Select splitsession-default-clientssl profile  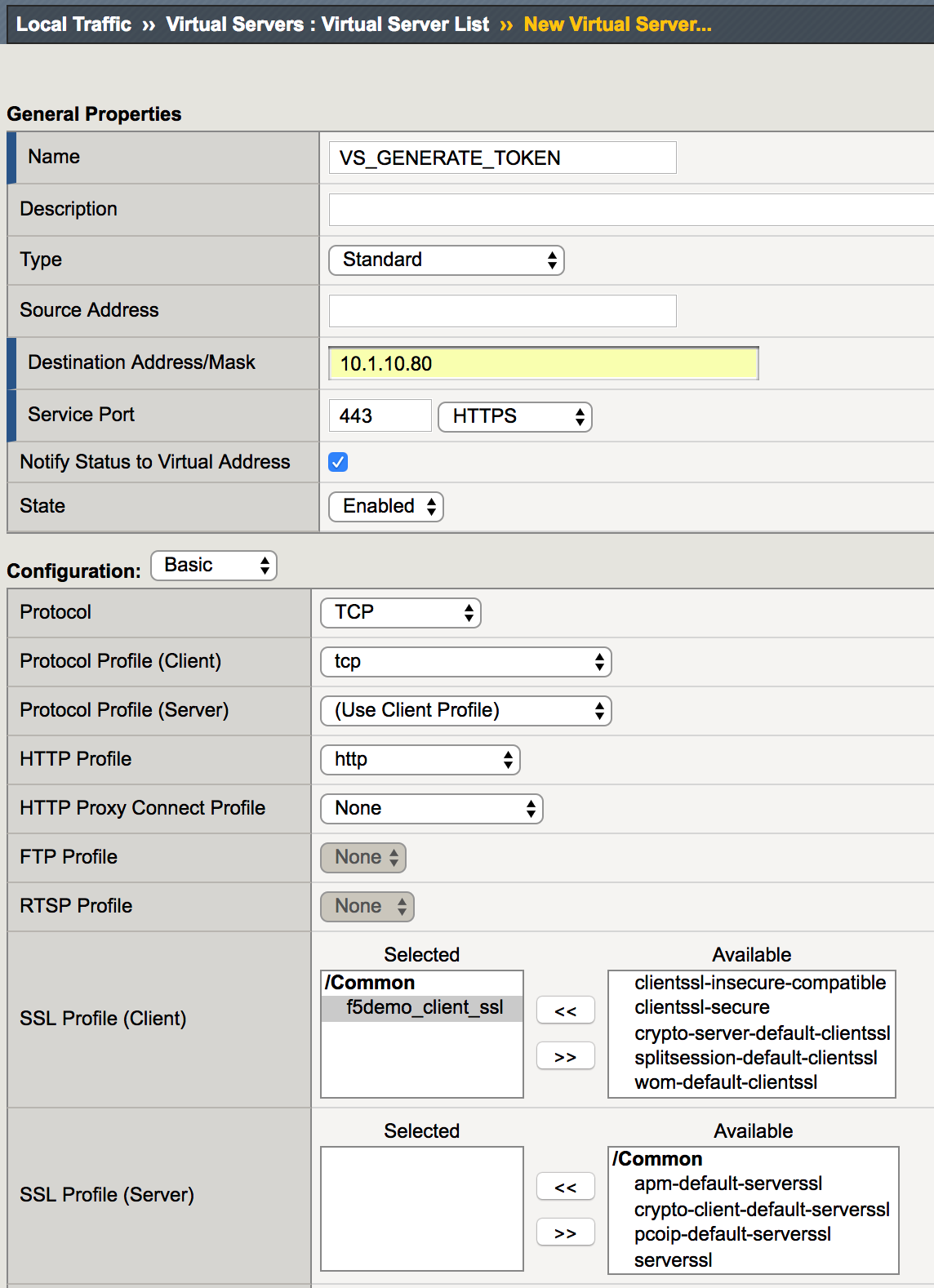755,1058
